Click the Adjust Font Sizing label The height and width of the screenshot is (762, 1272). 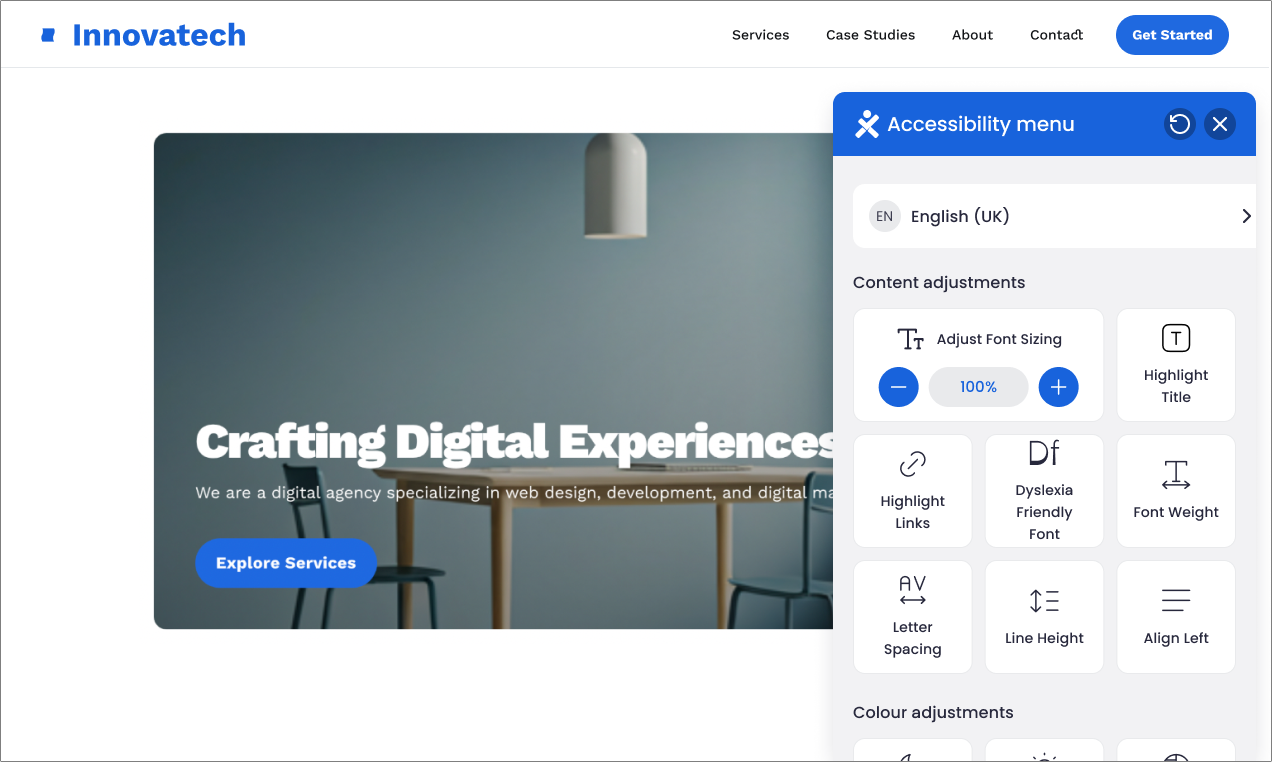999,339
